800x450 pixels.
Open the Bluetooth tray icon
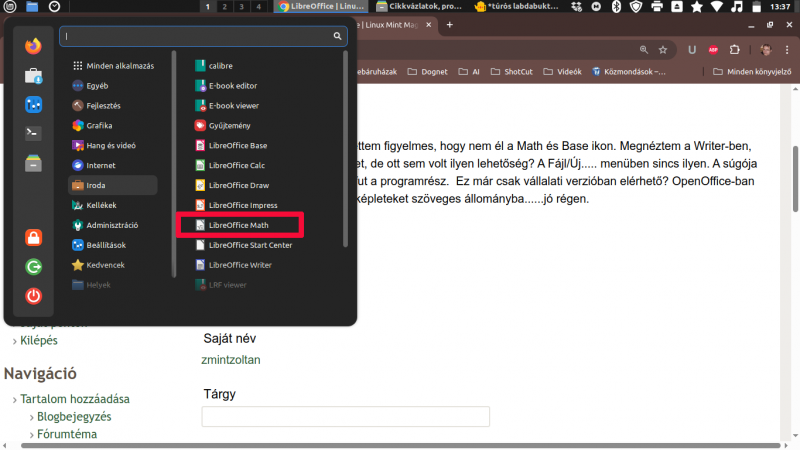click(x=616, y=6)
